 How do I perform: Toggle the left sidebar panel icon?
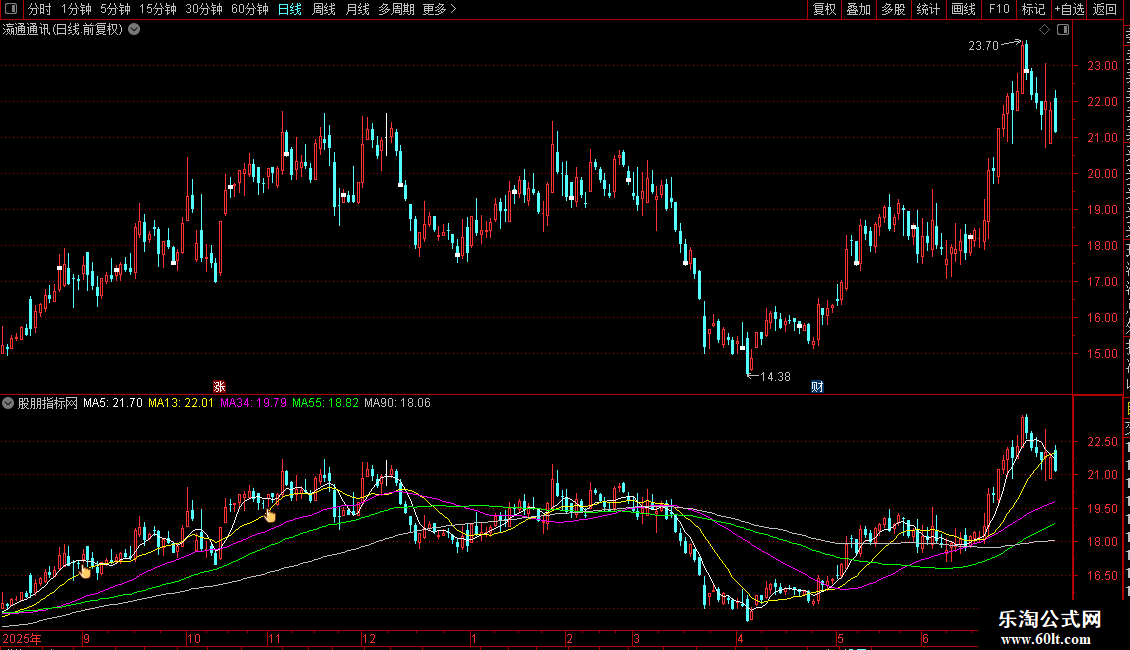(x=11, y=9)
